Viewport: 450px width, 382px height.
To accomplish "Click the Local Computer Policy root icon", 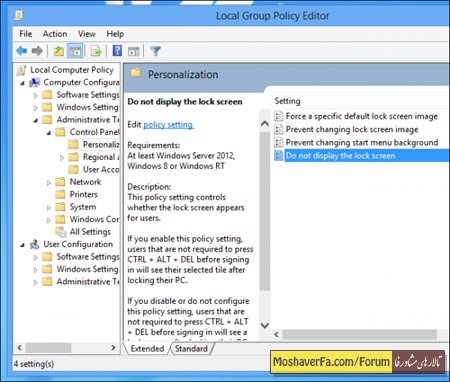I will tap(22, 70).
